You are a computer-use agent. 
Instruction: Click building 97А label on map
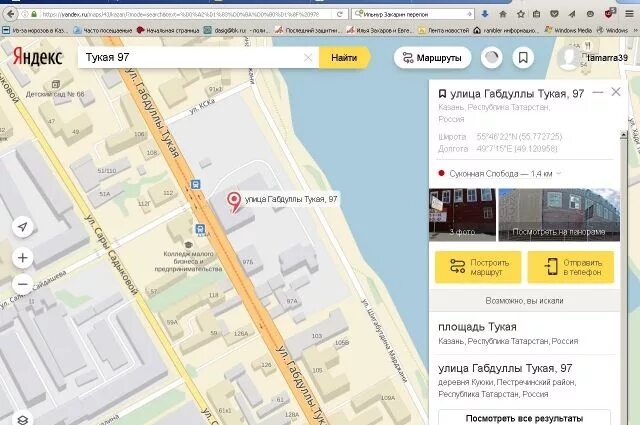point(292,301)
